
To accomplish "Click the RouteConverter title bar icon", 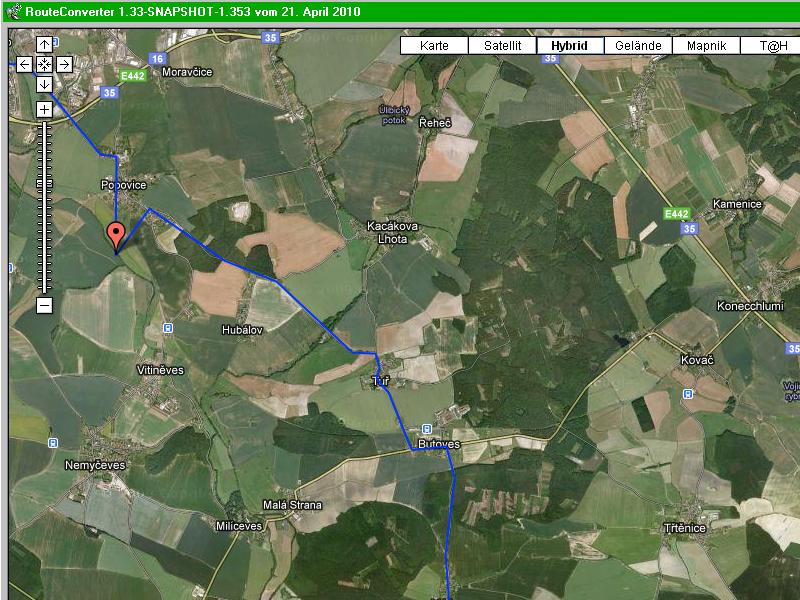I will (x=11, y=12).
